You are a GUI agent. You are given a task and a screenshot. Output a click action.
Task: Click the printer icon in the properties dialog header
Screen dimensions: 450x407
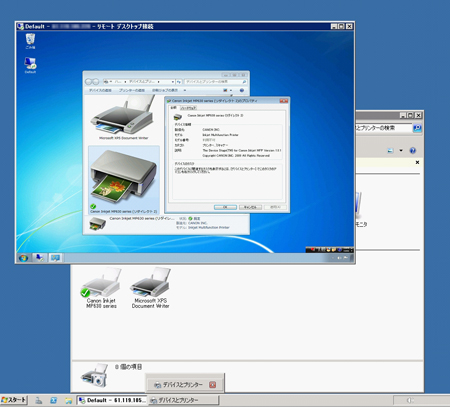click(178, 117)
